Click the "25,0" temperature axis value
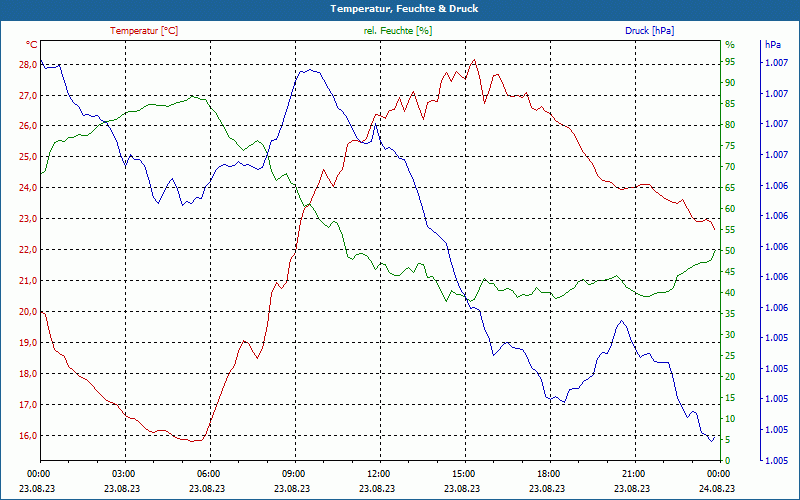This screenshot has height=500, width=800. click(28, 157)
